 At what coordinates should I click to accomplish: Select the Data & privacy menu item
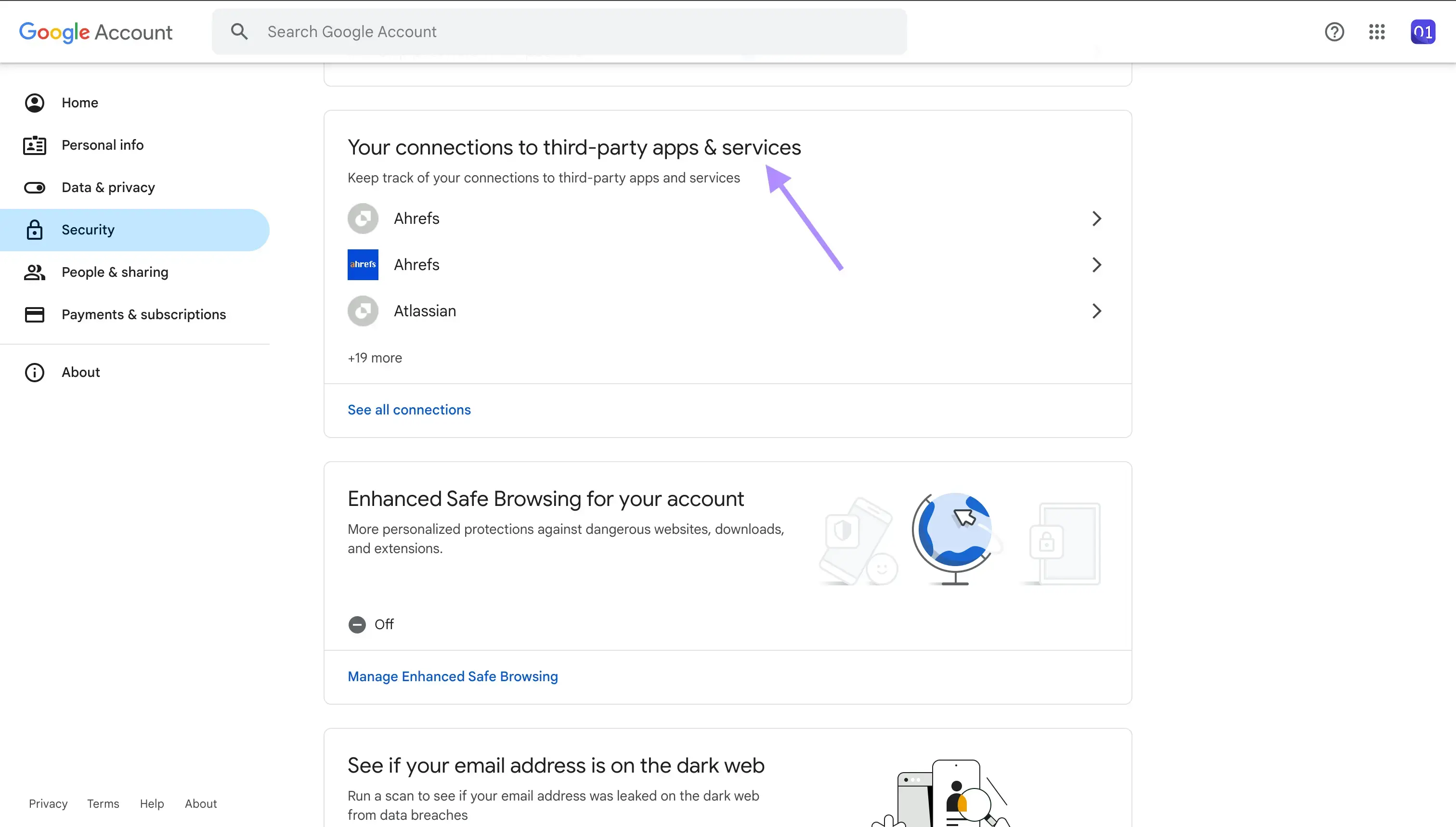point(108,187)
